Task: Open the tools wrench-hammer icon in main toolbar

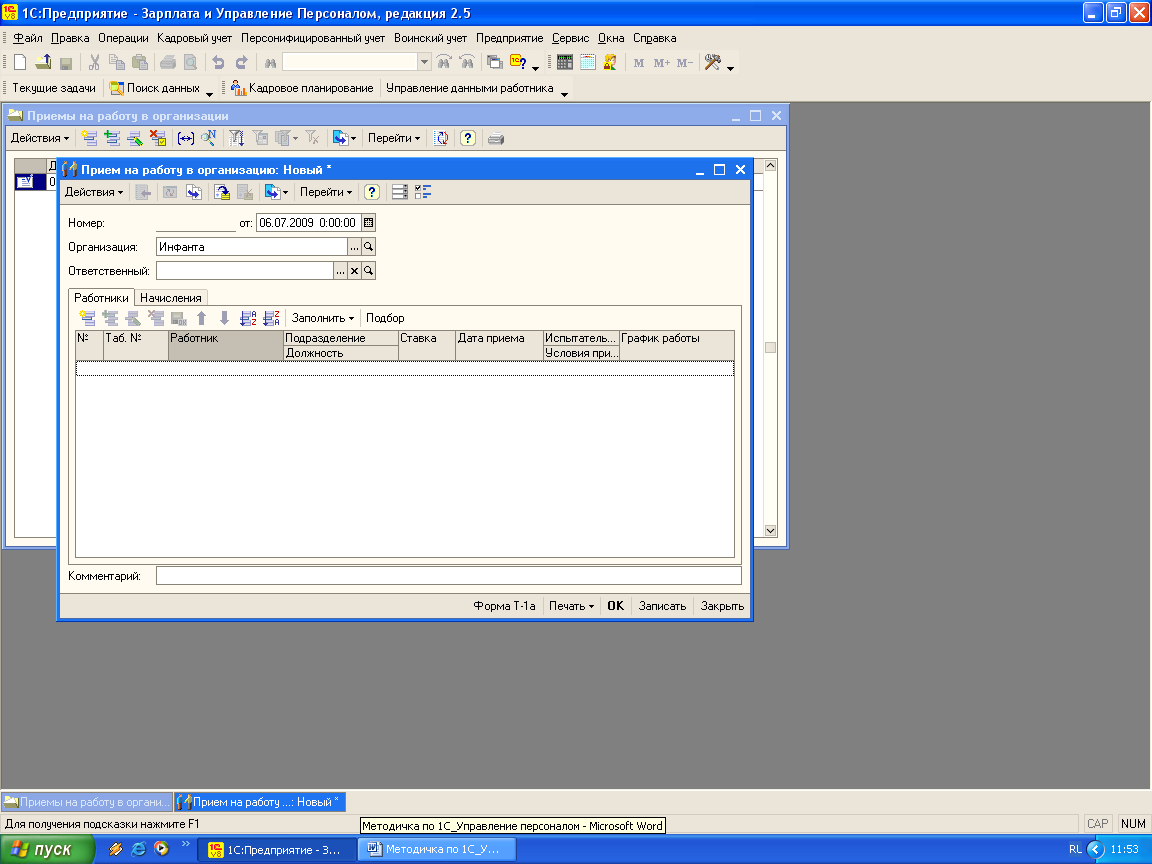Action: pyautogui.click(x=712, y=62)
